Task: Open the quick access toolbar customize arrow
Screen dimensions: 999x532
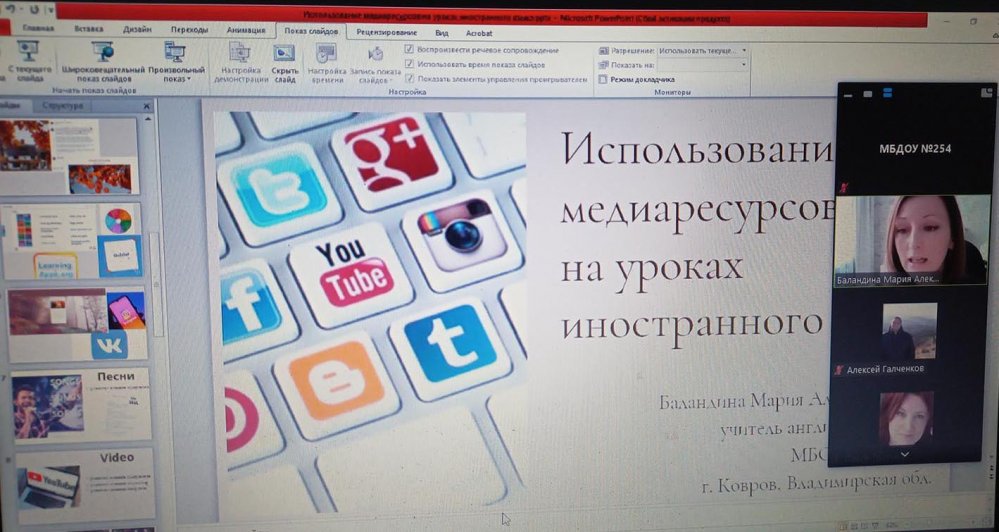Action: click(x=50, y=10)
